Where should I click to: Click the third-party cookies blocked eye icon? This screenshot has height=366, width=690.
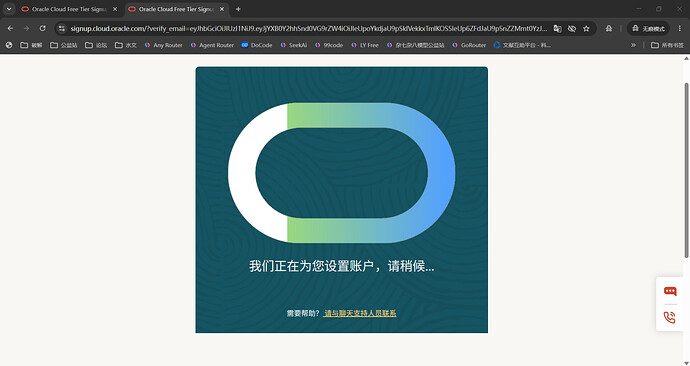[572, 29]
